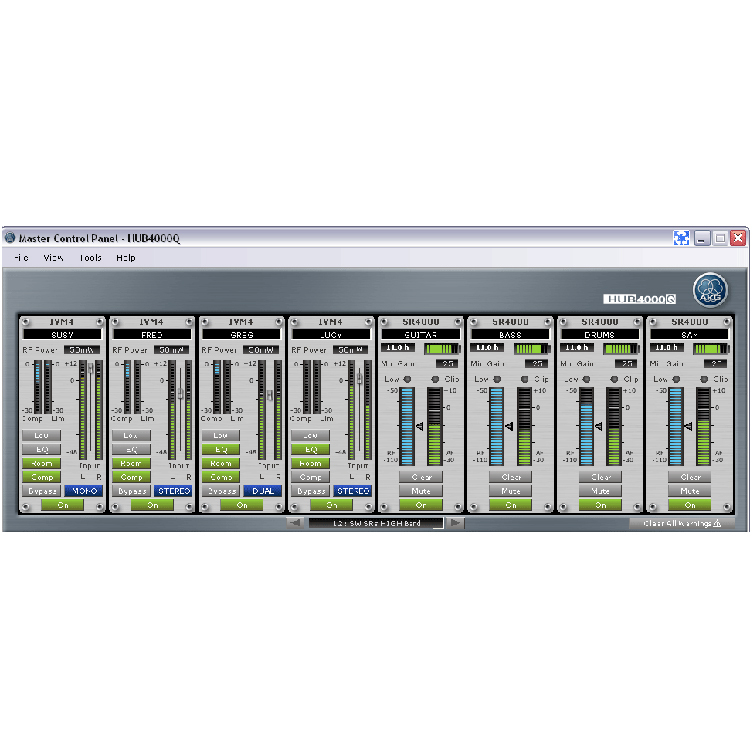This screenshot has width=755, height=755.
Task: Click the SAX Clip warning LED
Action: pyautogui.click(x=704, y=379)
